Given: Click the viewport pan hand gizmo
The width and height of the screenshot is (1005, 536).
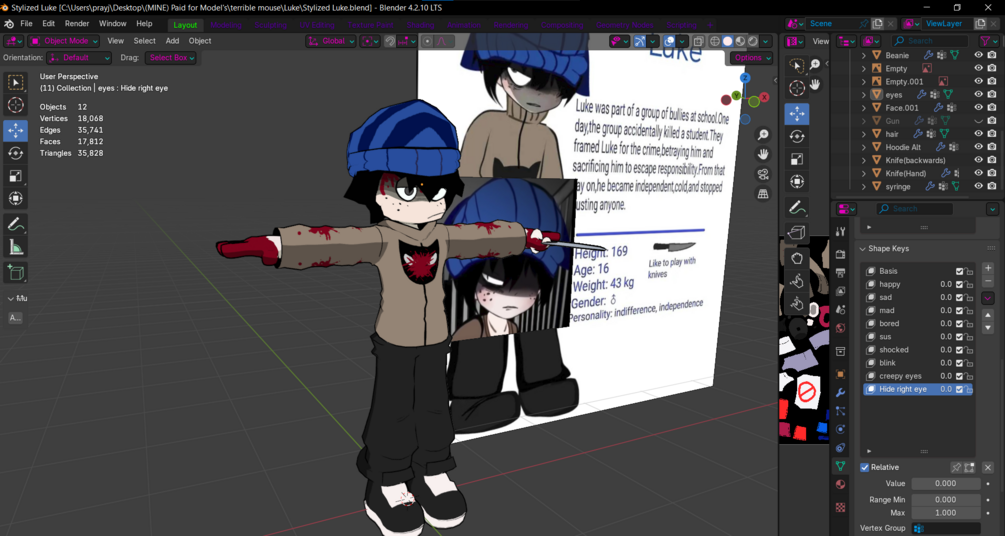Looking at the screenshot, I should click(763, 155).
